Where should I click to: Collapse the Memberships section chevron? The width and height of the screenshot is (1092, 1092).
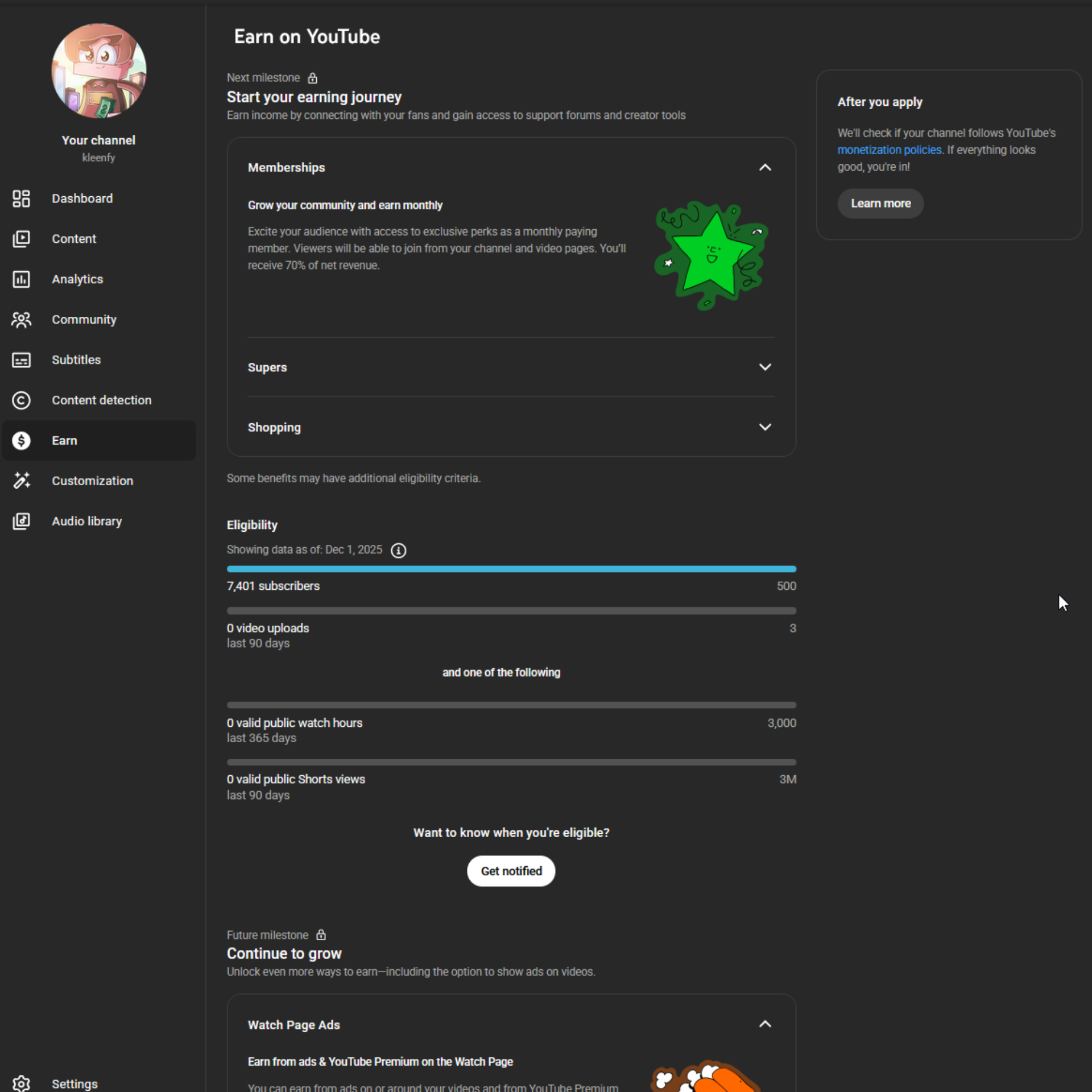[764, 167]
